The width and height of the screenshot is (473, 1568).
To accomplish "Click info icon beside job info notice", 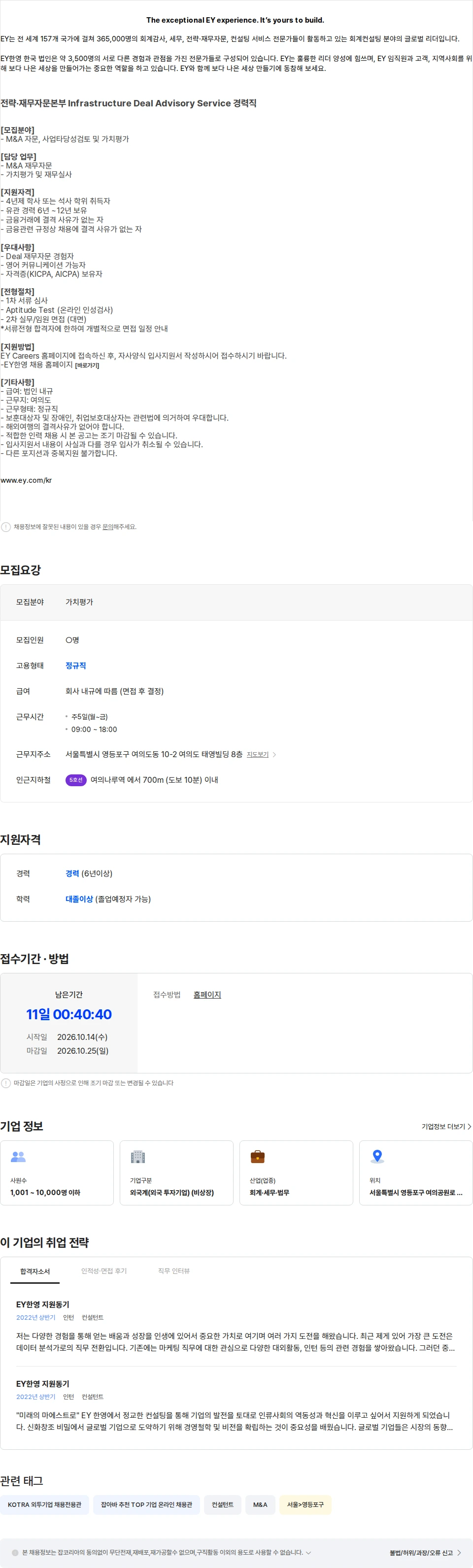I will tap(6, 527).
